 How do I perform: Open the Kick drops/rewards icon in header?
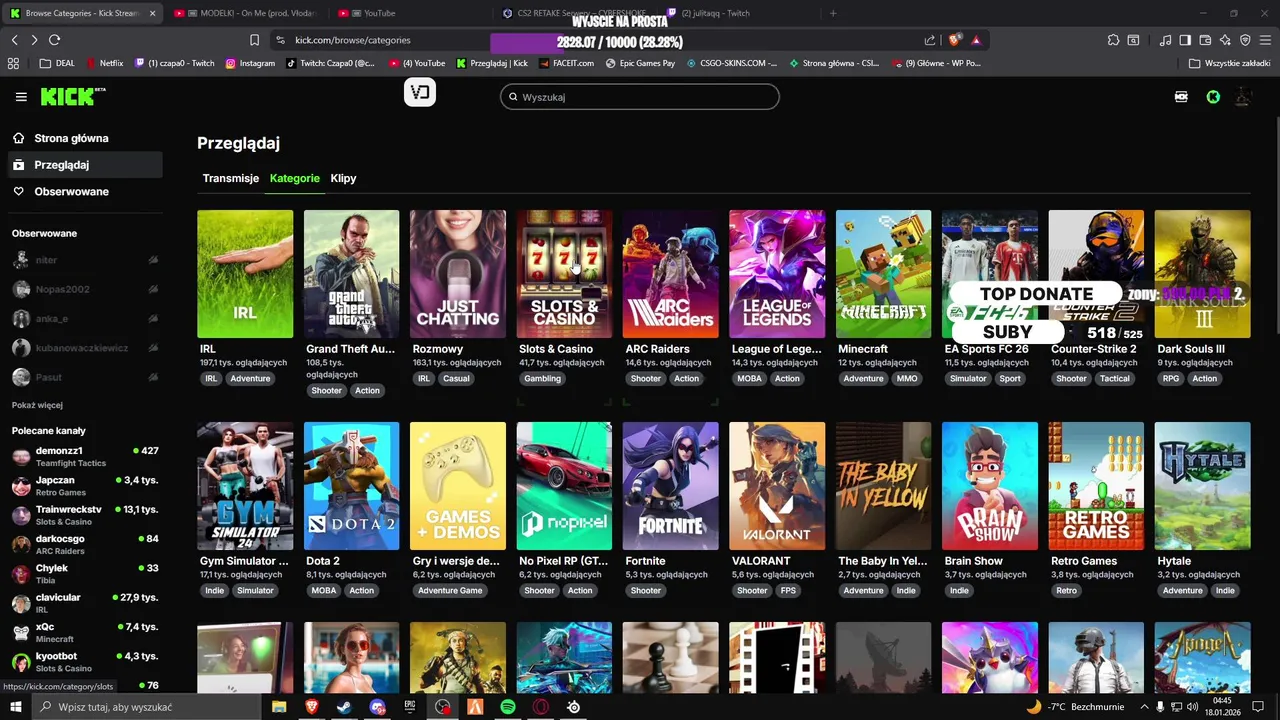pos(1182,97)
